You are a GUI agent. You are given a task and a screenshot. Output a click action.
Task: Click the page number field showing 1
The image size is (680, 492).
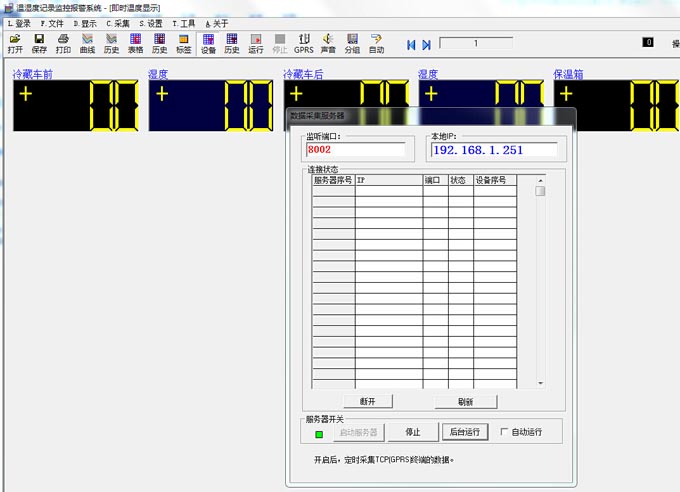pos(476,43)
